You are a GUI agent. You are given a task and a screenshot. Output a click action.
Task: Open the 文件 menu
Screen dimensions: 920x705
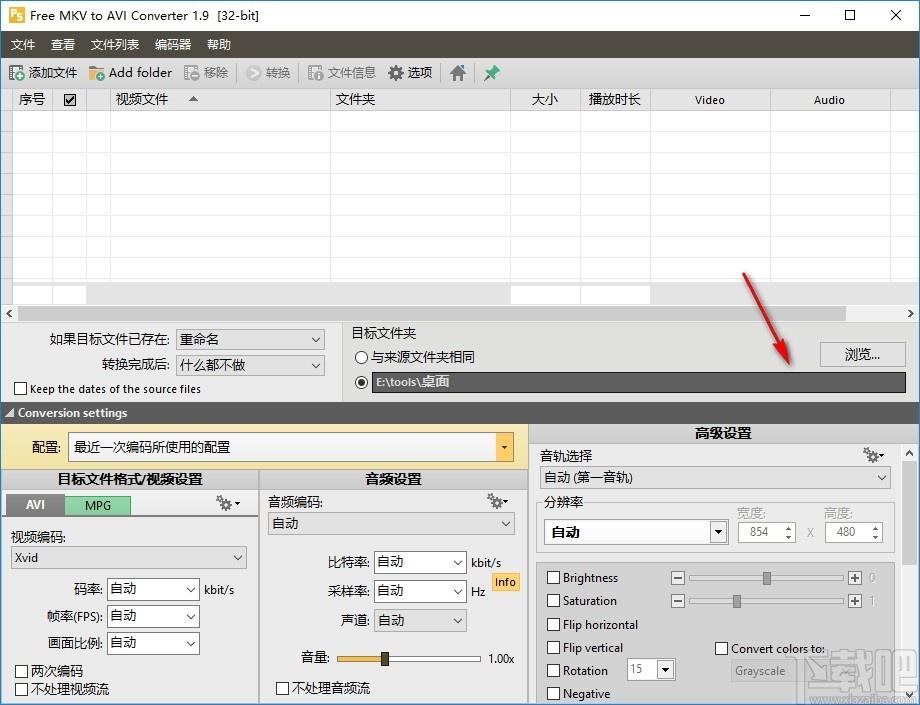click(x=23, y=45)
